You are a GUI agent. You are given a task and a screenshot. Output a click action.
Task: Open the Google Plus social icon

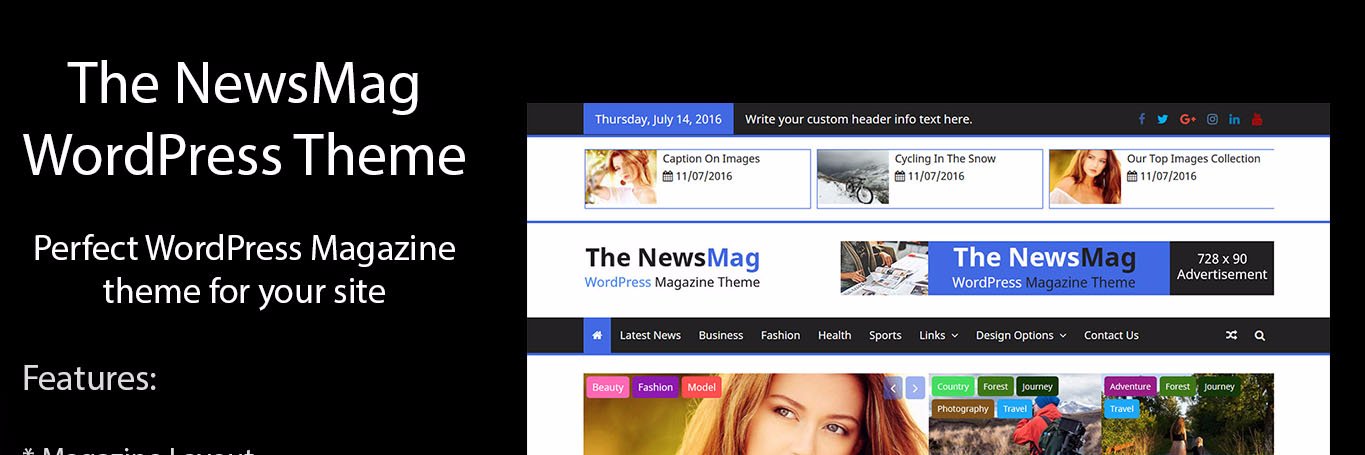(1188, 119)
